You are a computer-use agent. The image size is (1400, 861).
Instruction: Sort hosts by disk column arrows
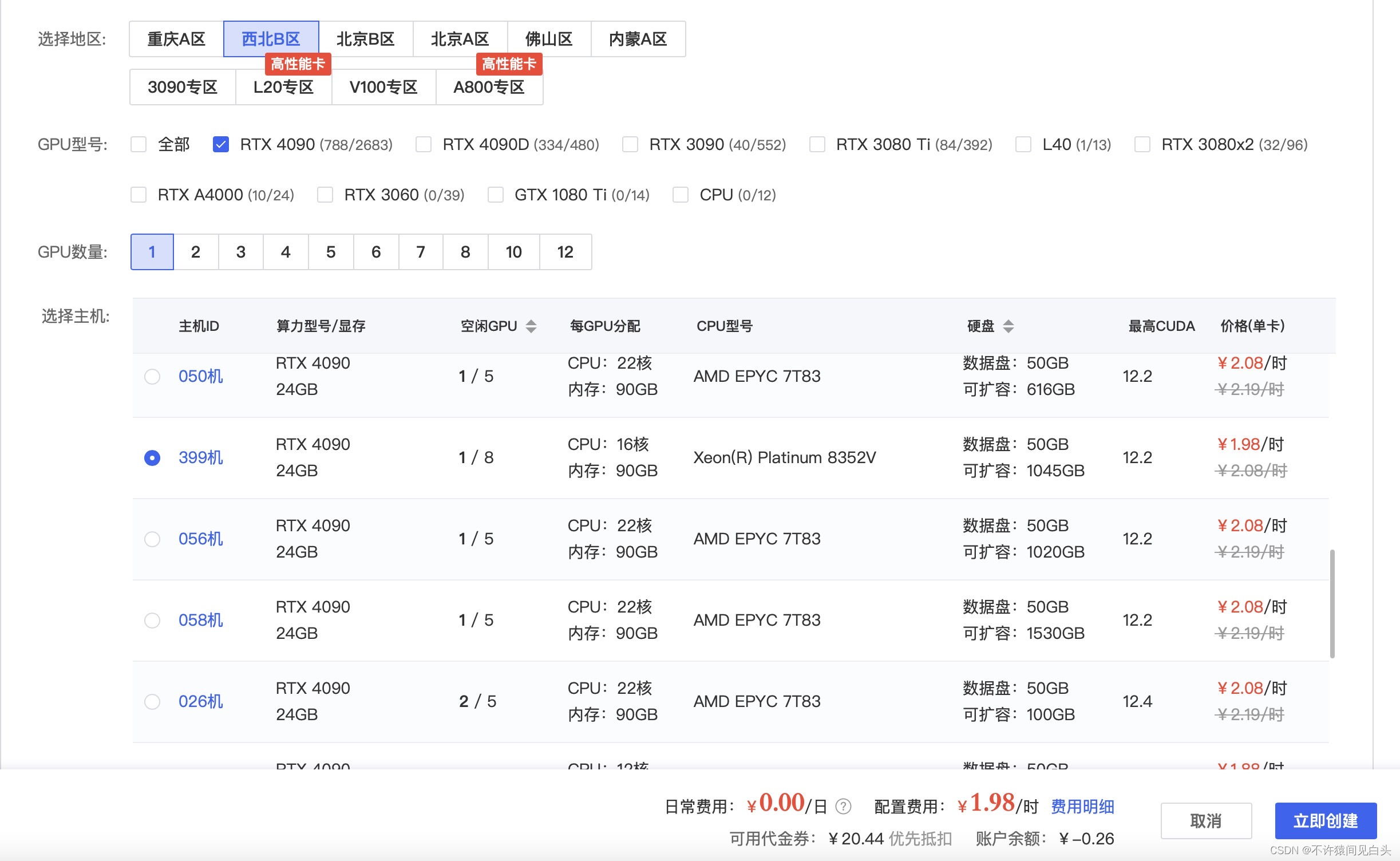pos(1009,326)
